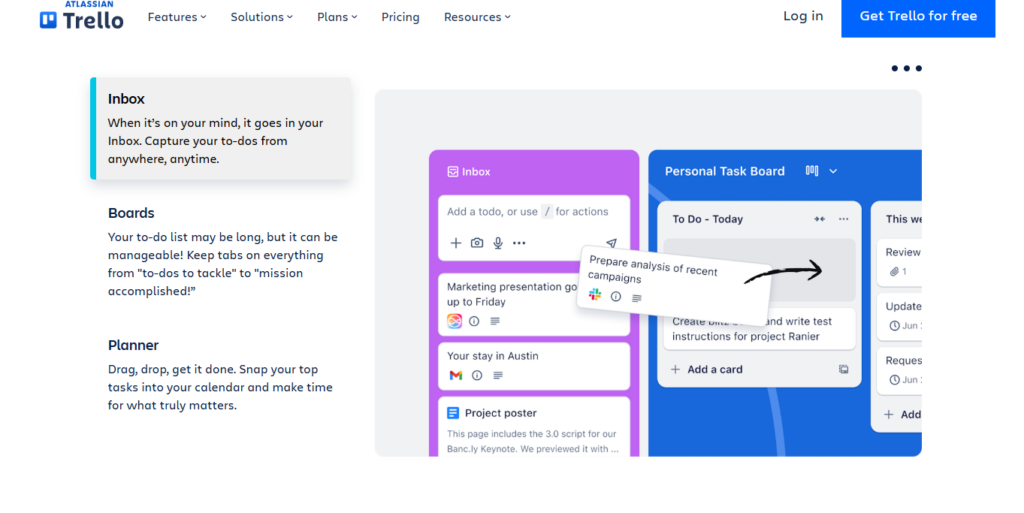This screenshot has height=513, width=1024.
Task: Click info icon on campaigns card
Action: click(x=616, y=296)
